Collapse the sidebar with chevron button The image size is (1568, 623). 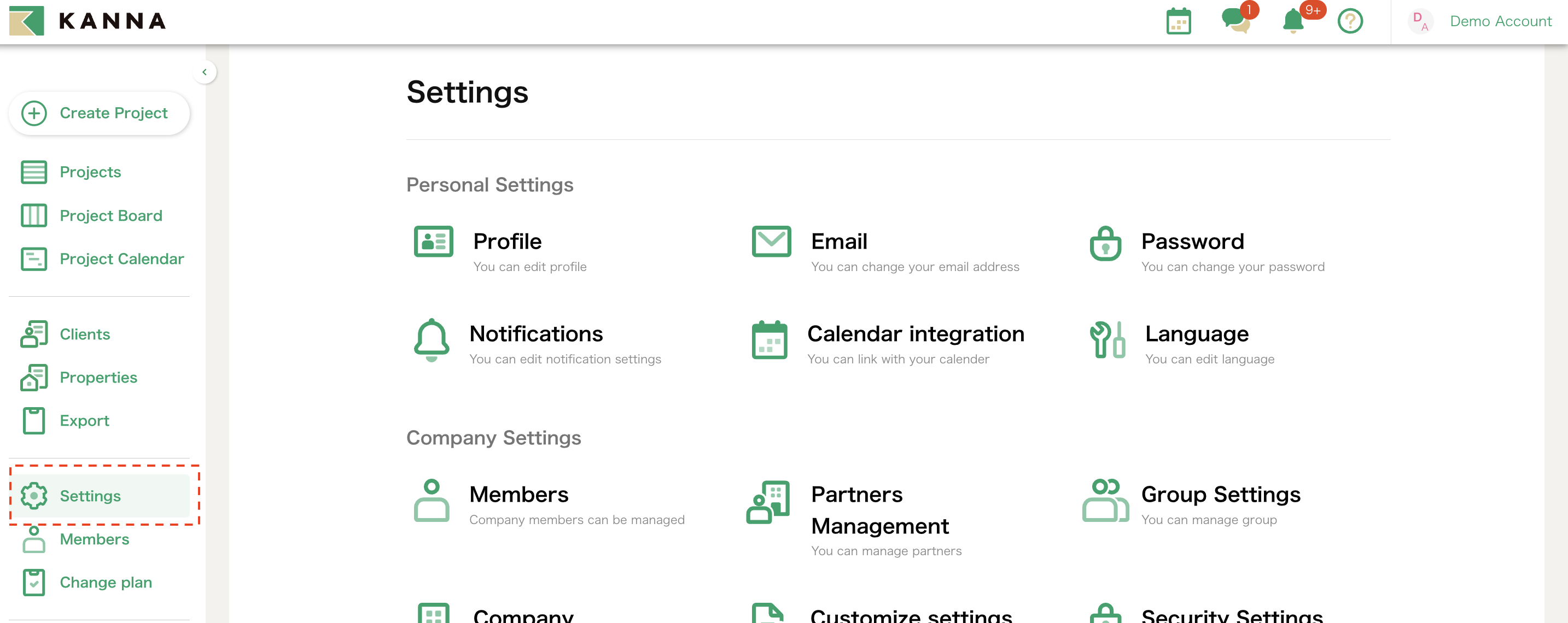pos(205,72)
